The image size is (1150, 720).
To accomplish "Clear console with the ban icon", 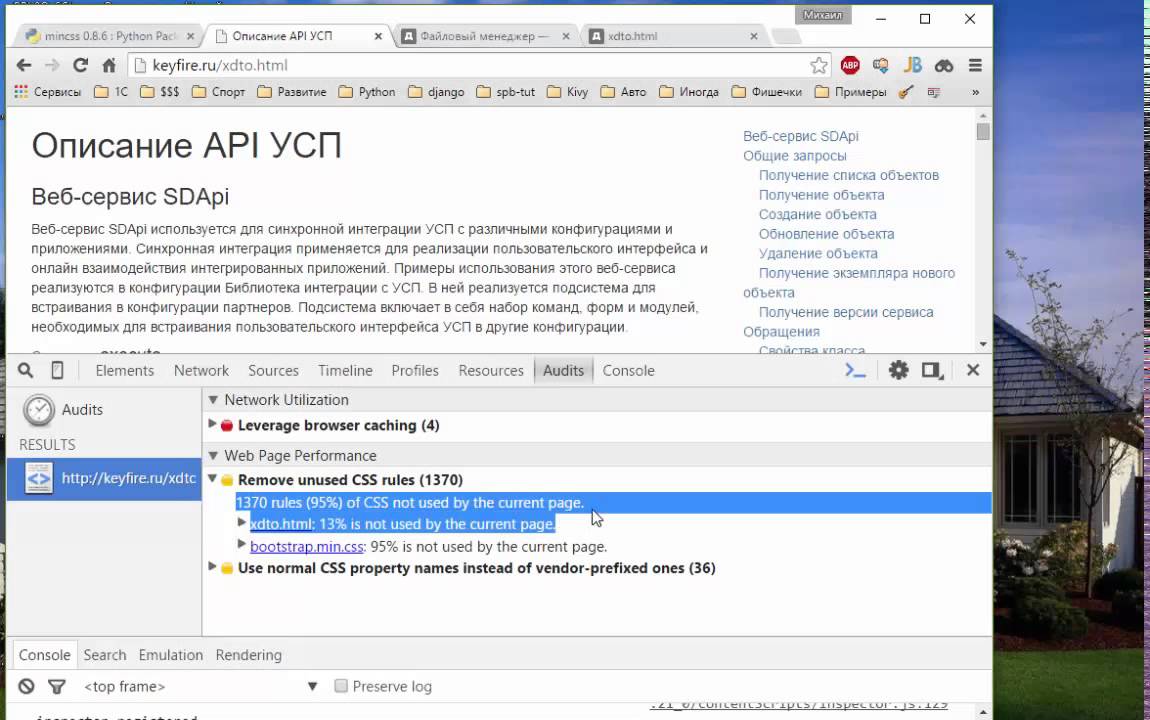I will click(26, 686).
